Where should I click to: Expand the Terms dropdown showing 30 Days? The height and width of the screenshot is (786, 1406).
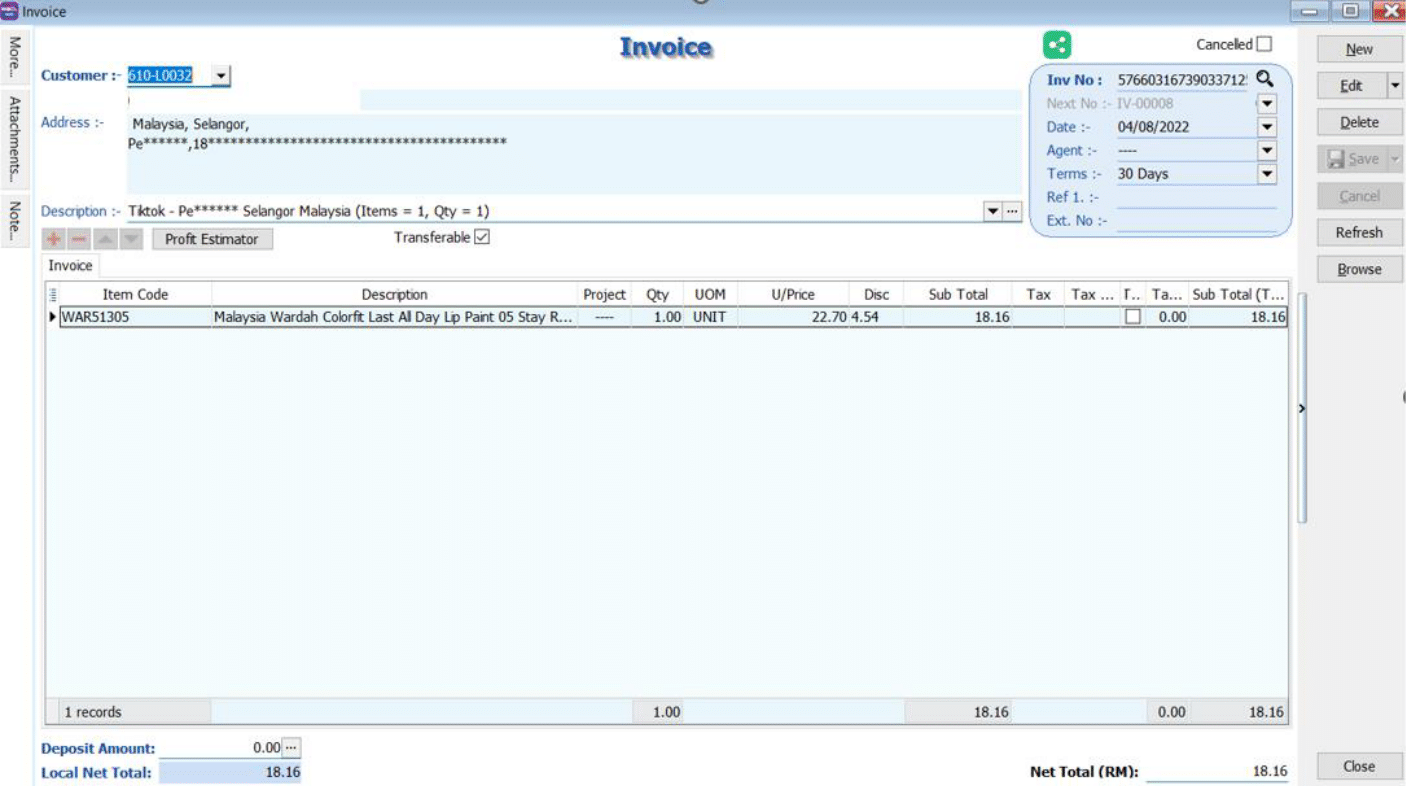pos(1267,174)
